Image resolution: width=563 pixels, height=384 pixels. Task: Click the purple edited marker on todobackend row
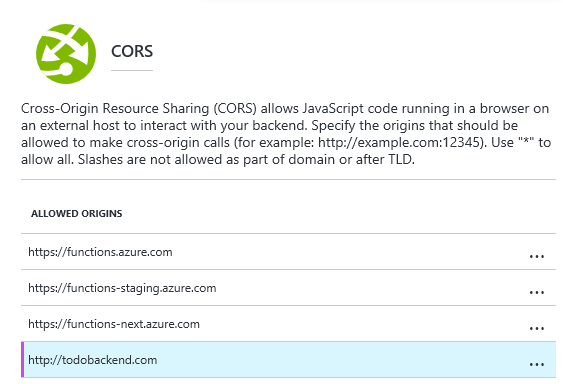pos(23,360)
